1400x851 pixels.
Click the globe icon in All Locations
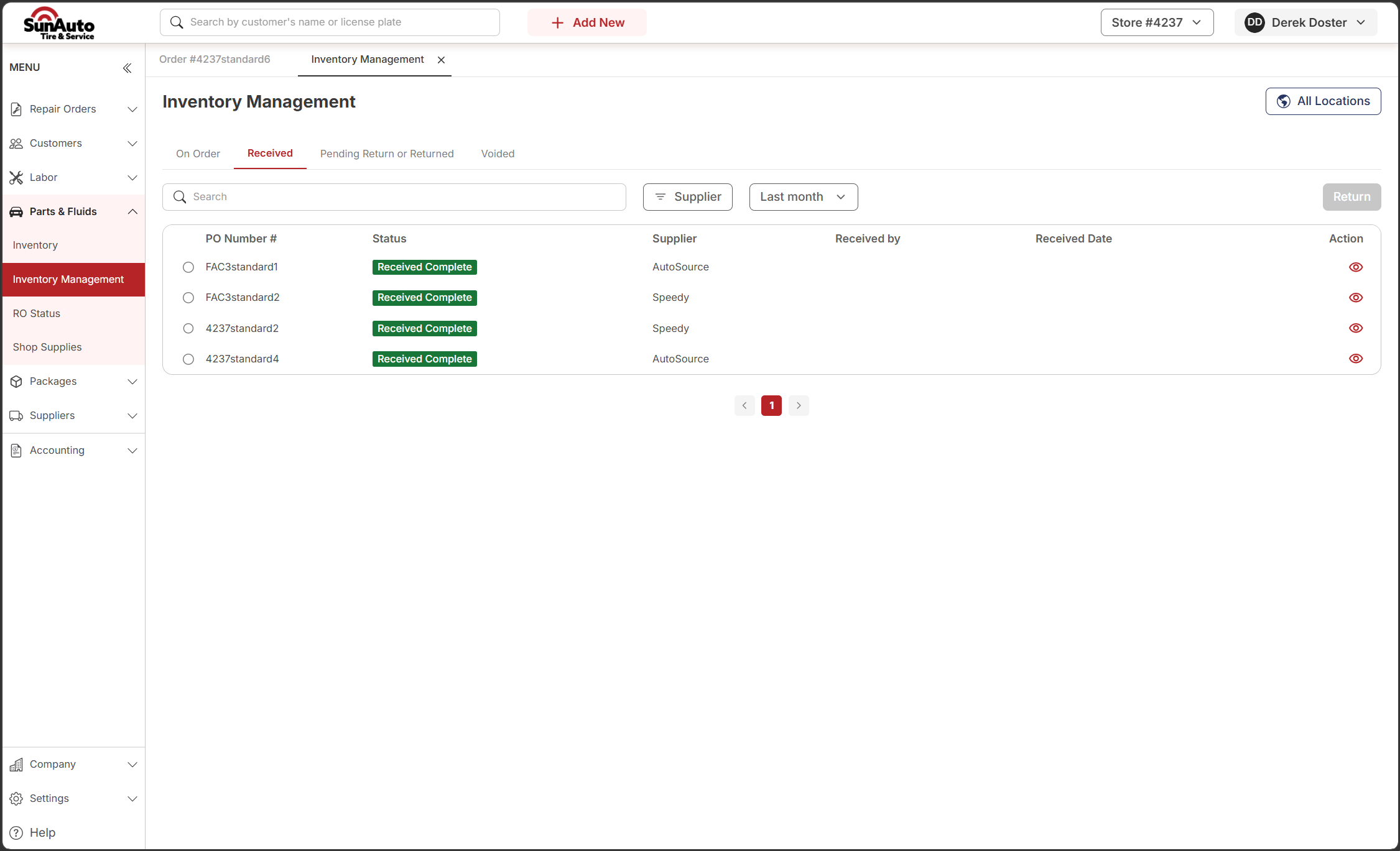1283,101
